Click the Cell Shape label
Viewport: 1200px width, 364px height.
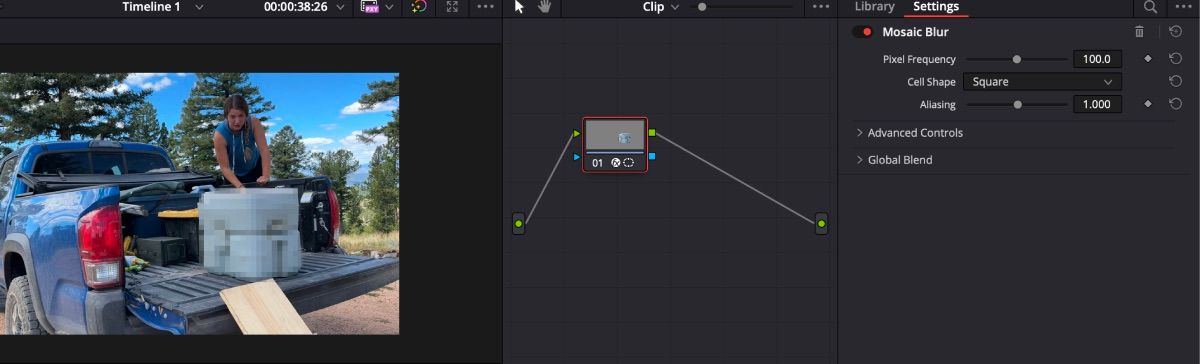[931, 82]
